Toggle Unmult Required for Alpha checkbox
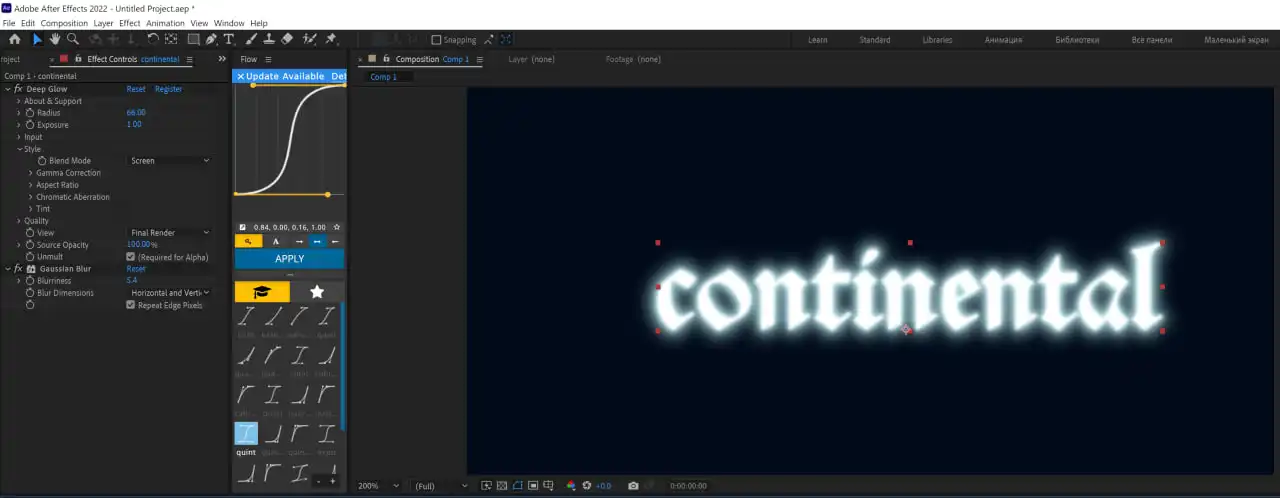1280x498 pixels. click(x=131, y=257)
